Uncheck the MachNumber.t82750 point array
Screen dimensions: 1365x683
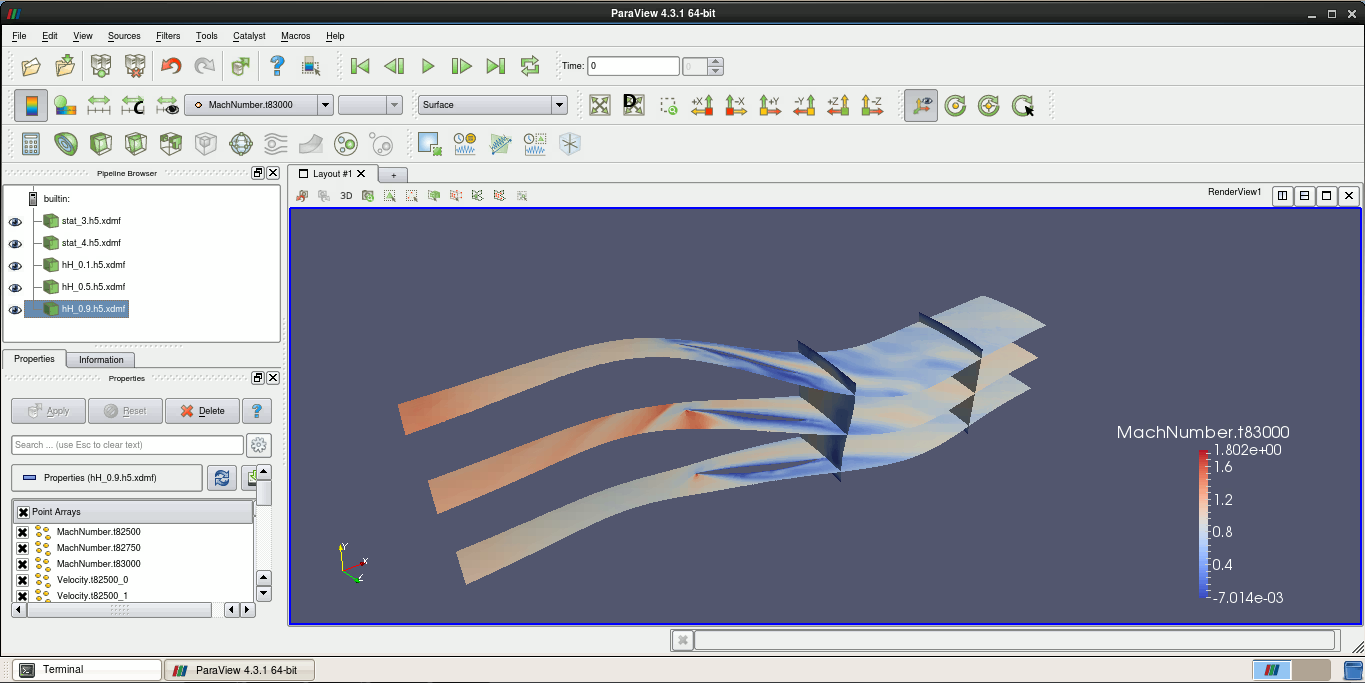(22, 548)
